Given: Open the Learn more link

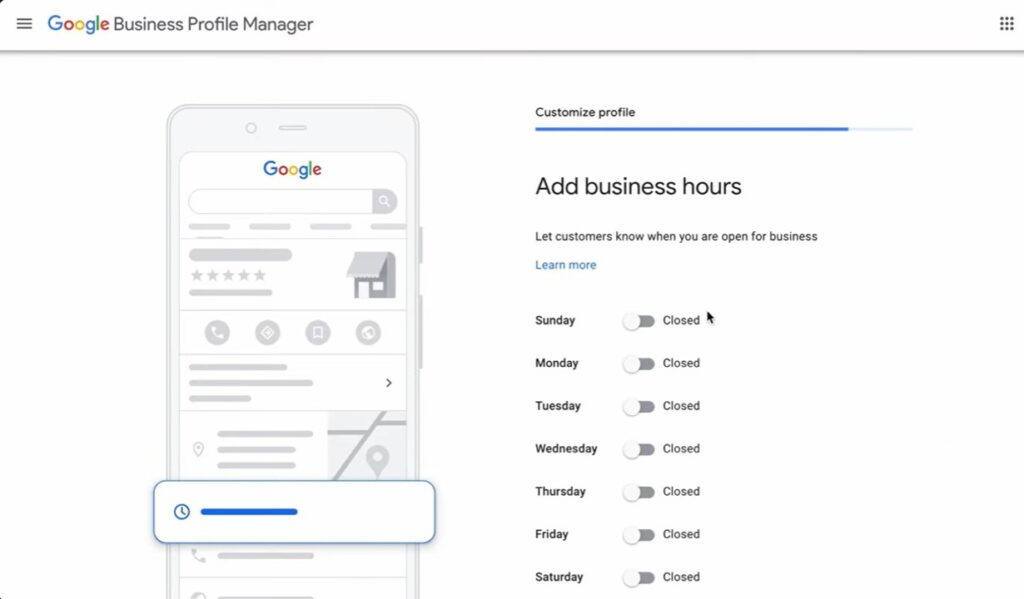Looking at the screenshot, I should [565, 264].
